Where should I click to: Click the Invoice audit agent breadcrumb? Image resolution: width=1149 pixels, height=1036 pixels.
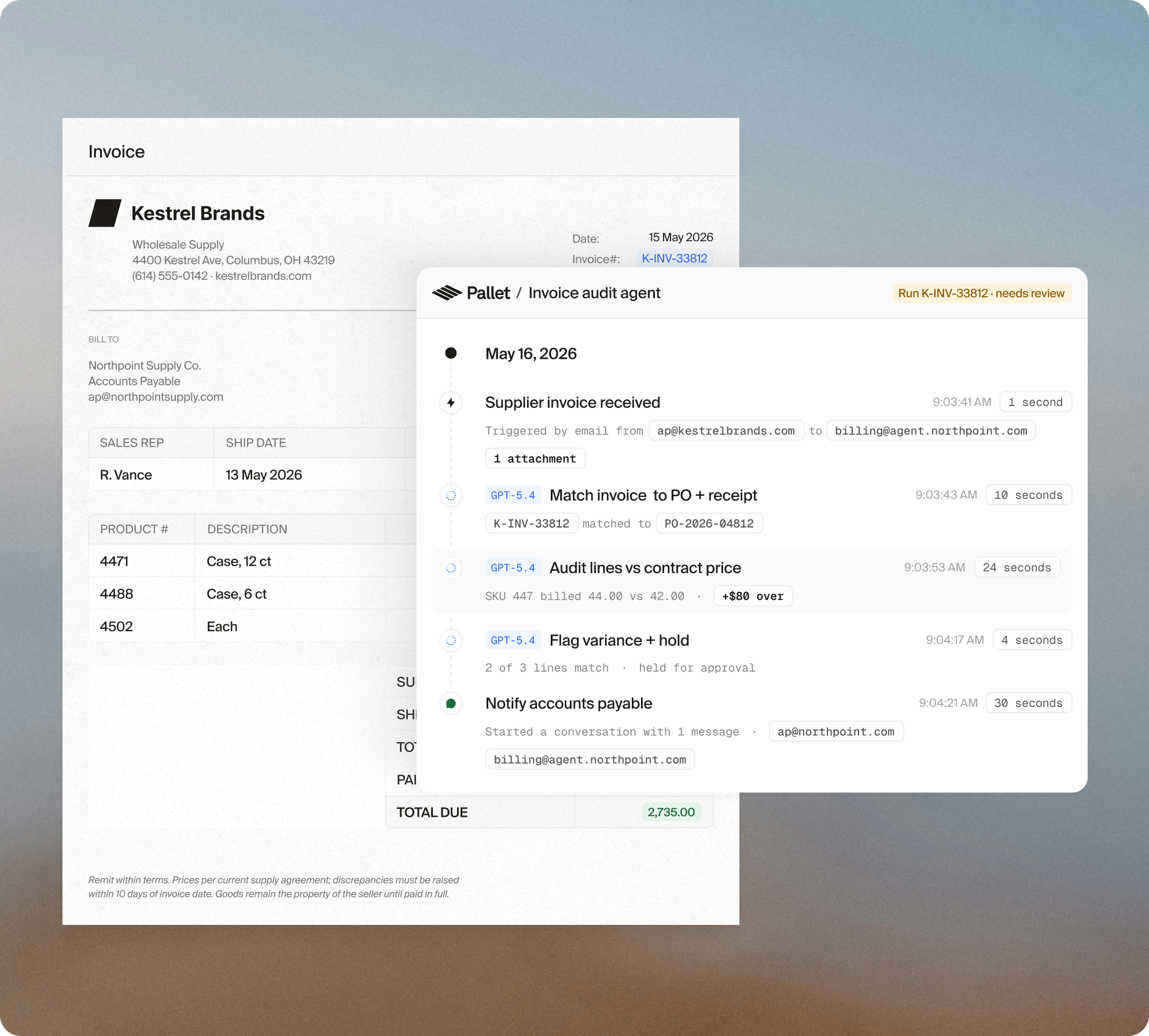point(594,293)
